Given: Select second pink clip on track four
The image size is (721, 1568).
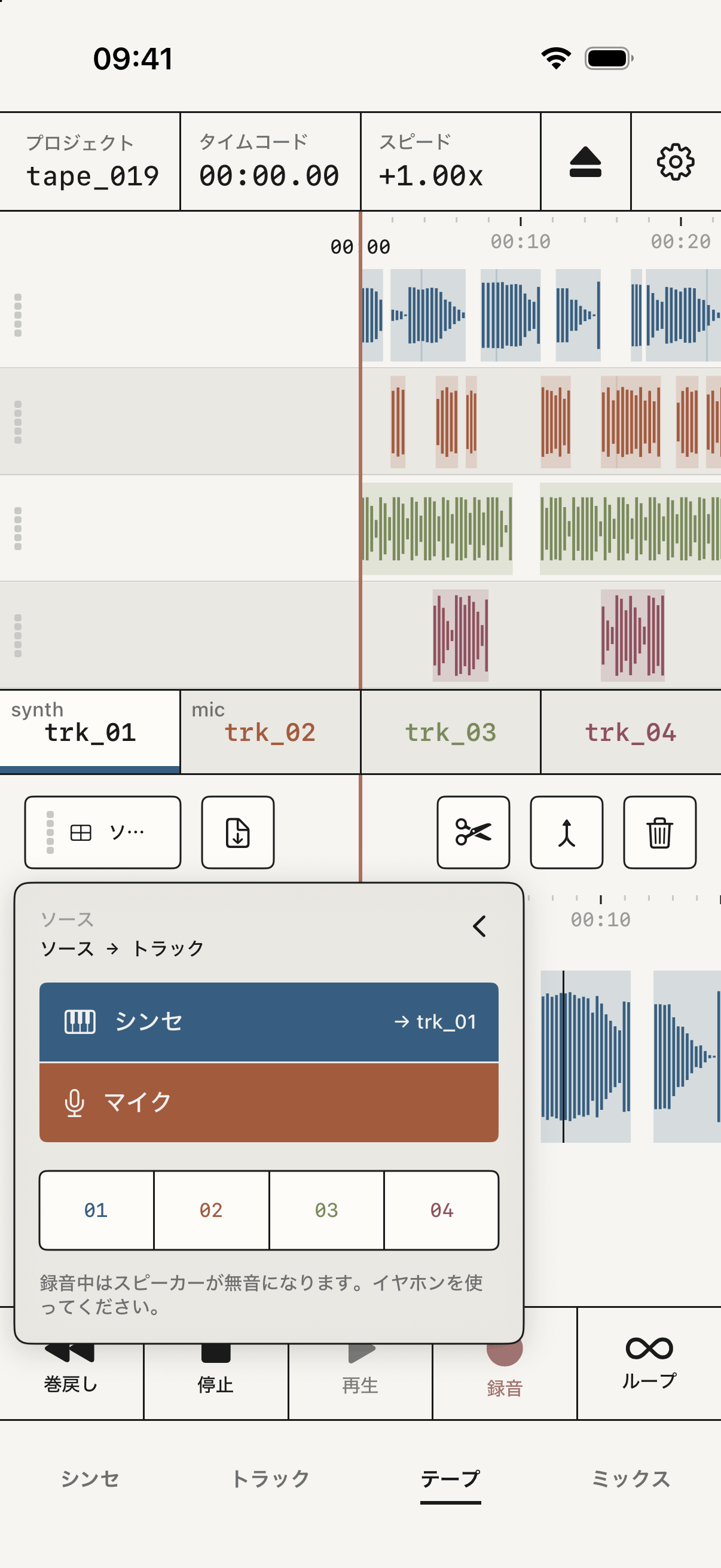Looking at the screenshot, I should [x=633, y=636].
